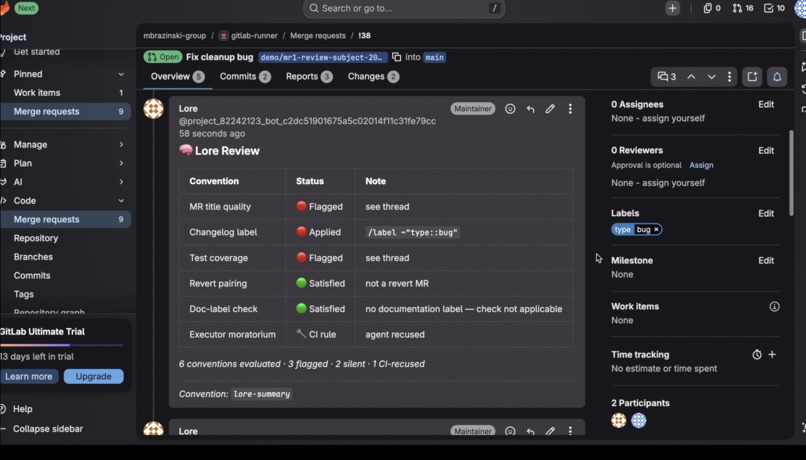
Task: Click the lore-summary convention code text
Action: (x=262, y=394)
